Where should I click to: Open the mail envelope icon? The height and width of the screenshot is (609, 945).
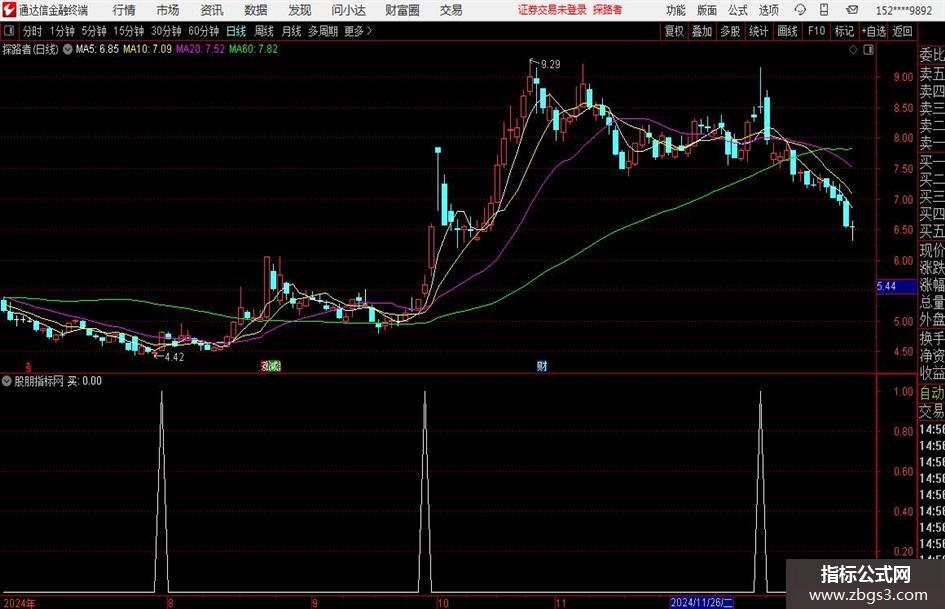coord(852,10)
